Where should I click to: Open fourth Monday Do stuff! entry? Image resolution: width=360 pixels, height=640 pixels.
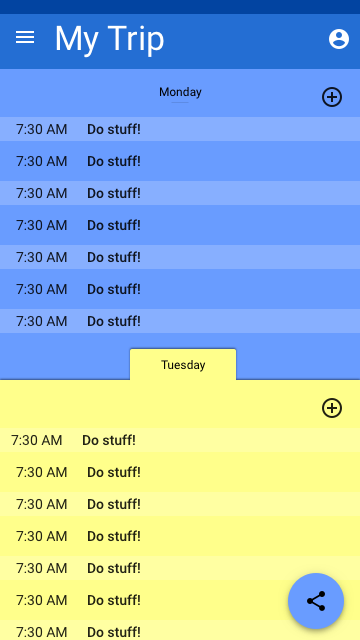click(180, 225)
